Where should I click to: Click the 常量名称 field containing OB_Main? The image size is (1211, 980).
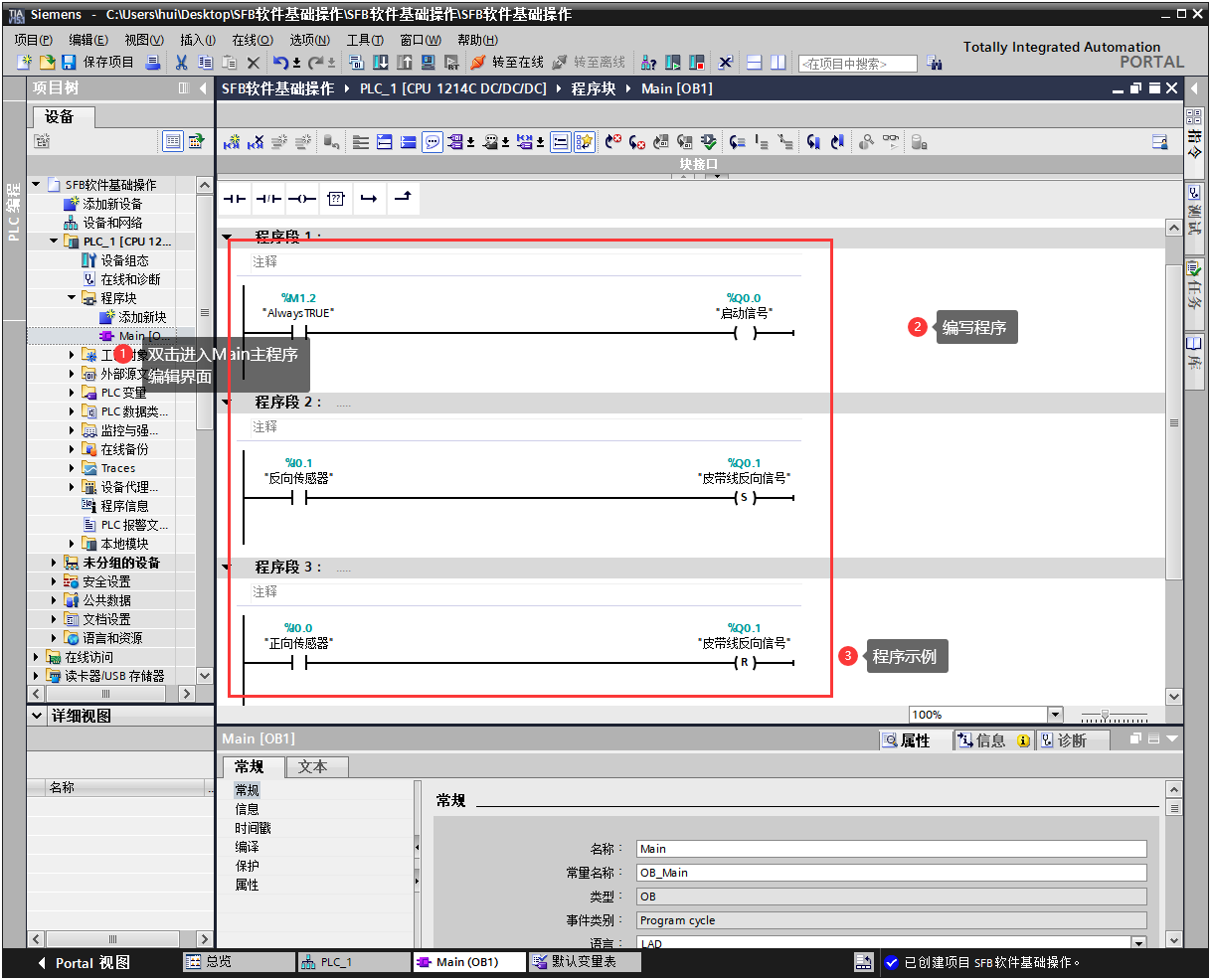point(892,873)
